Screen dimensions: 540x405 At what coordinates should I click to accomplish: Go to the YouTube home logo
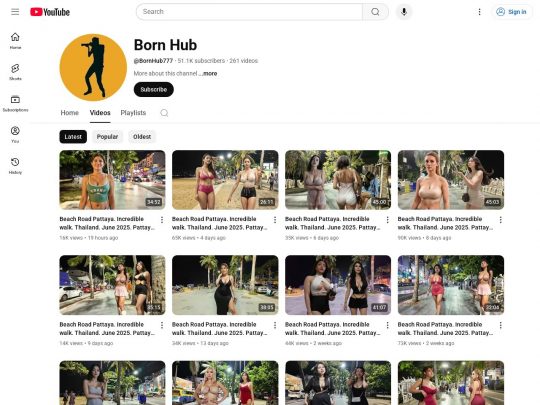coord(50,12)
